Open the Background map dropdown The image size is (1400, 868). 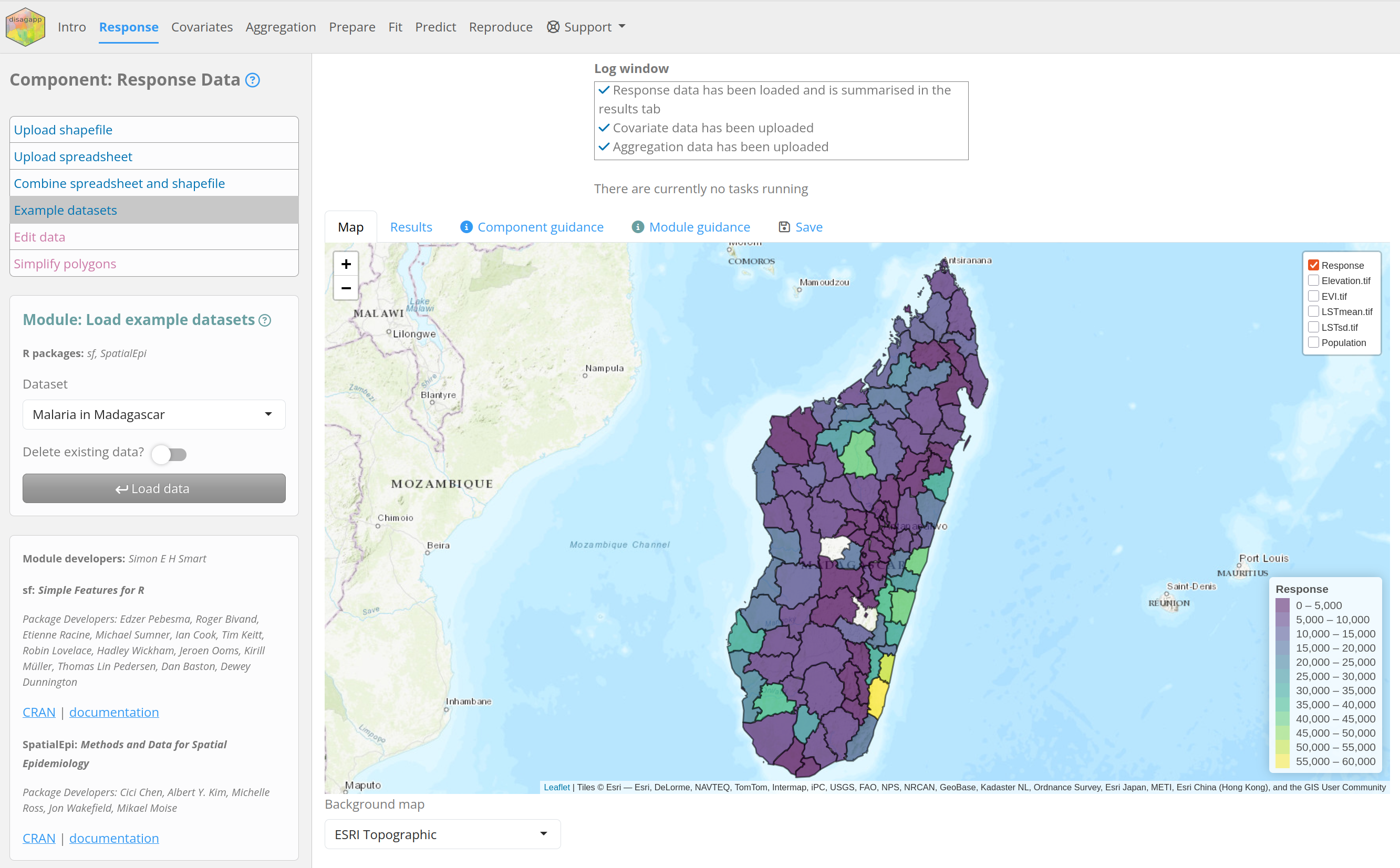pos(442,833)
